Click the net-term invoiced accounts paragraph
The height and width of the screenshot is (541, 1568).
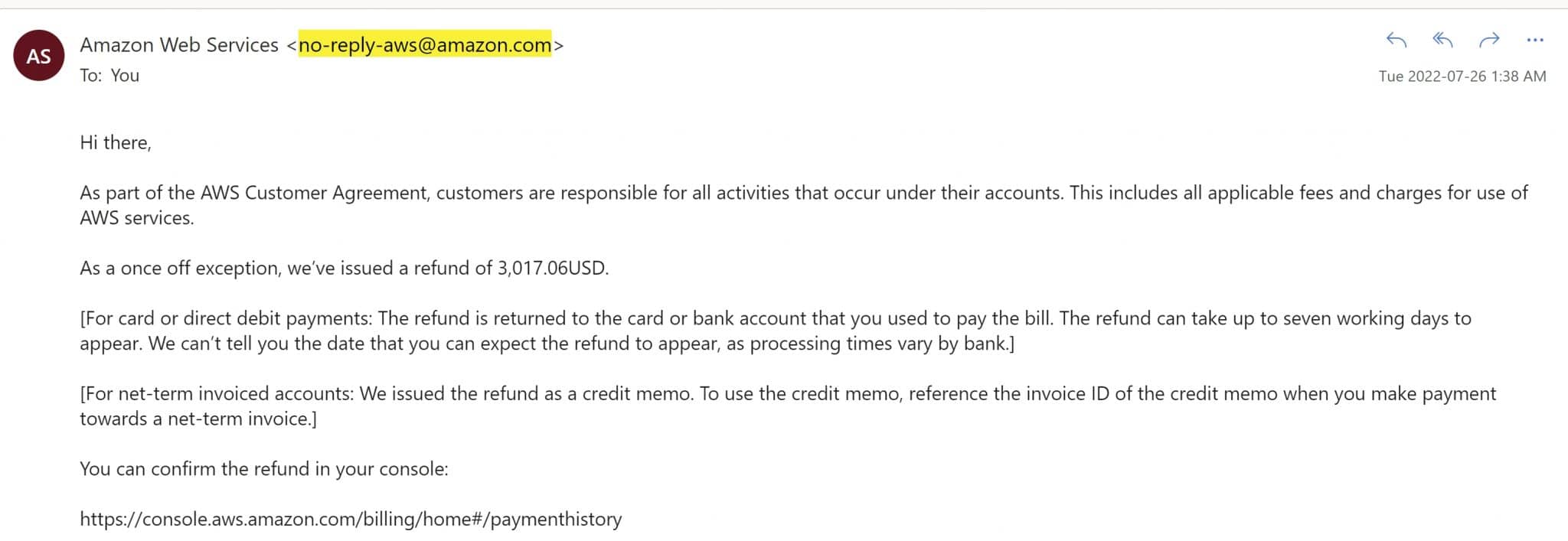[788, 406]
